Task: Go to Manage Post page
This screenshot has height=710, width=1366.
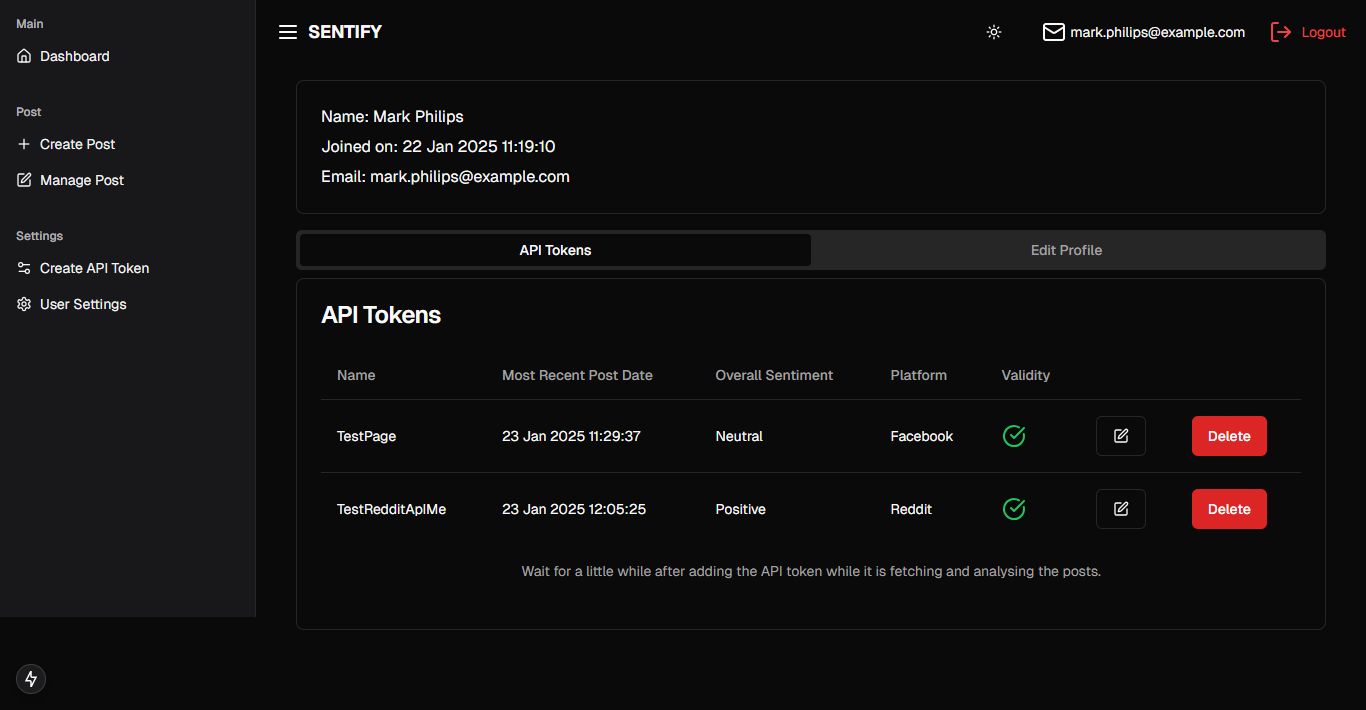Action: [81, 180]
